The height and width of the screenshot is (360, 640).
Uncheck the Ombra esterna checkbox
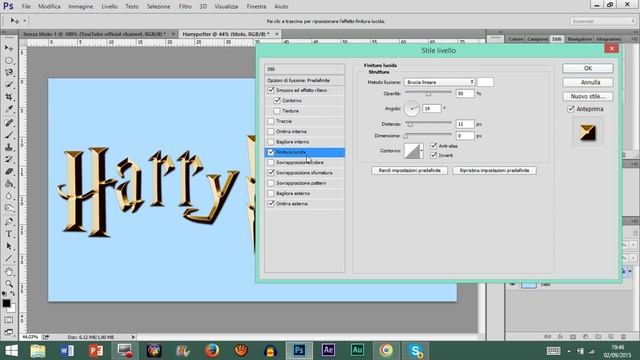[x=271, y=204]
